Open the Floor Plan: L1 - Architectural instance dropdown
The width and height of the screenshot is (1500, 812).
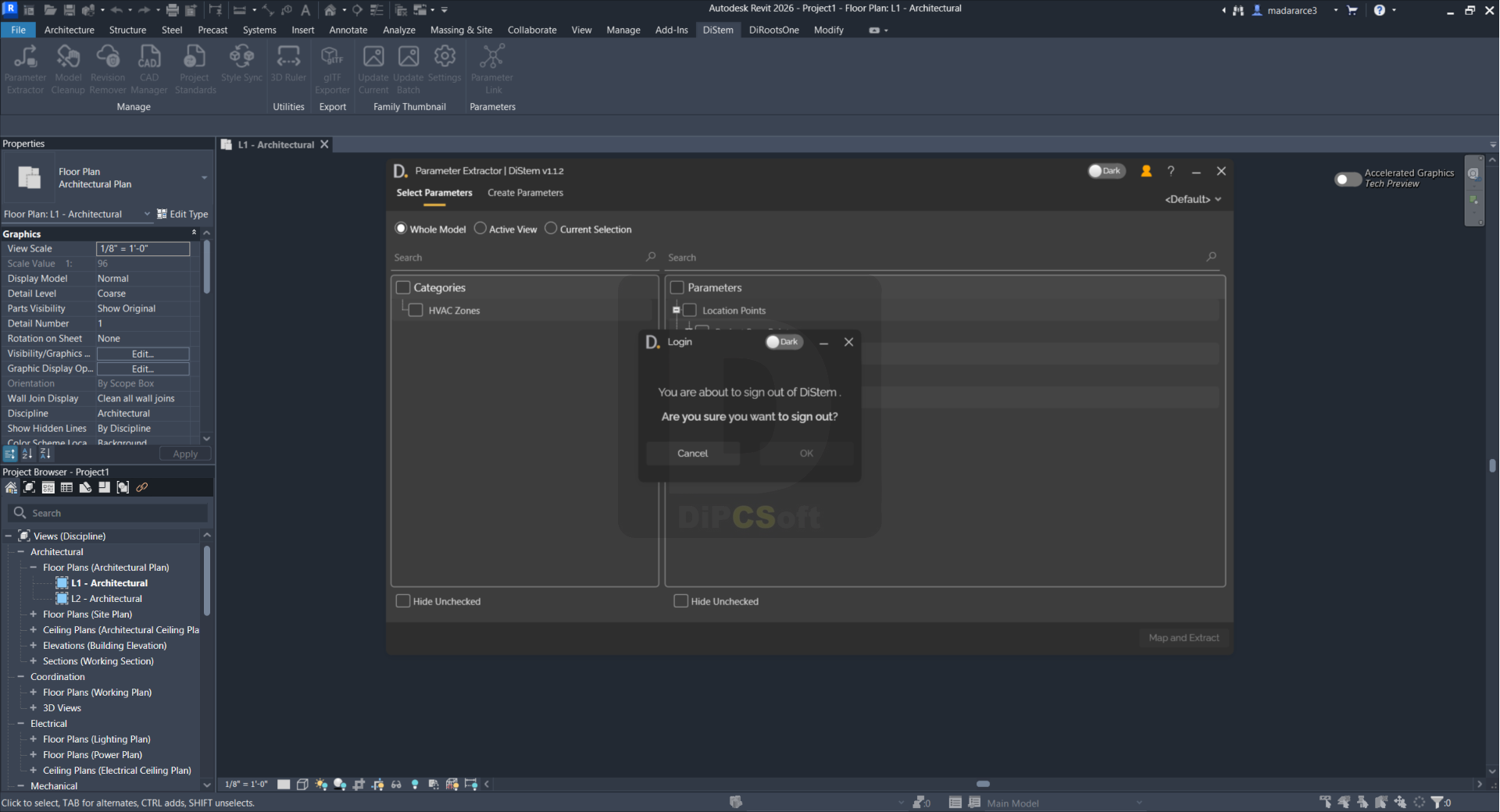click(147, 214)
